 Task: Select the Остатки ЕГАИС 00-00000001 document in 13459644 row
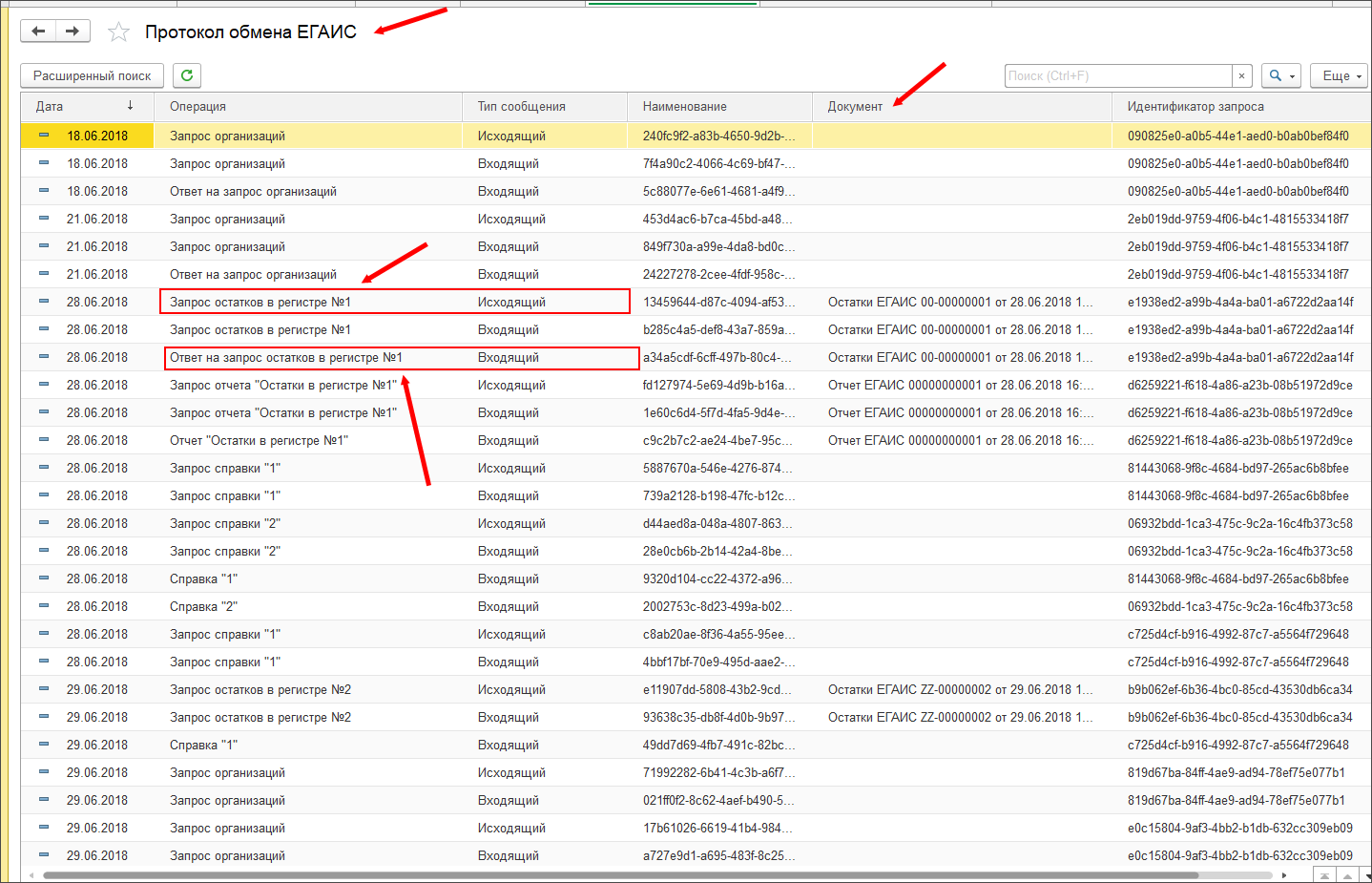point(961,302)
